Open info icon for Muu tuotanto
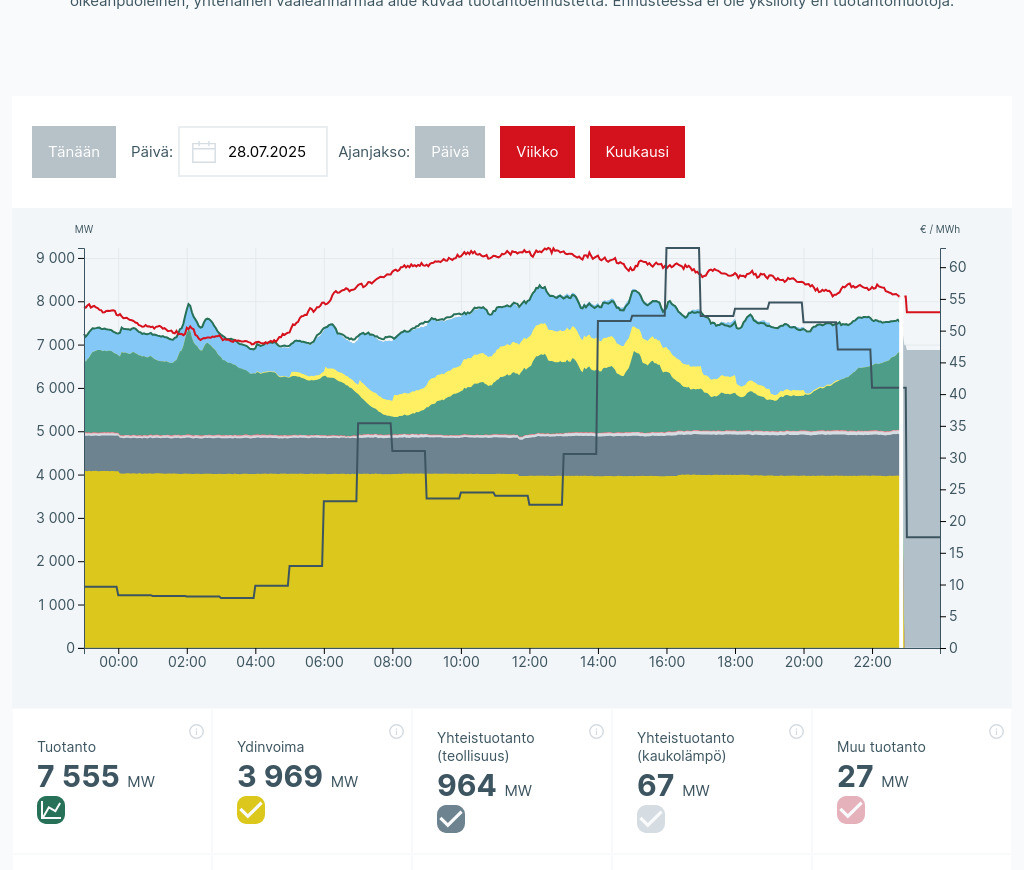The width and height of the screenshot is (1024, 870). point(996,731)
